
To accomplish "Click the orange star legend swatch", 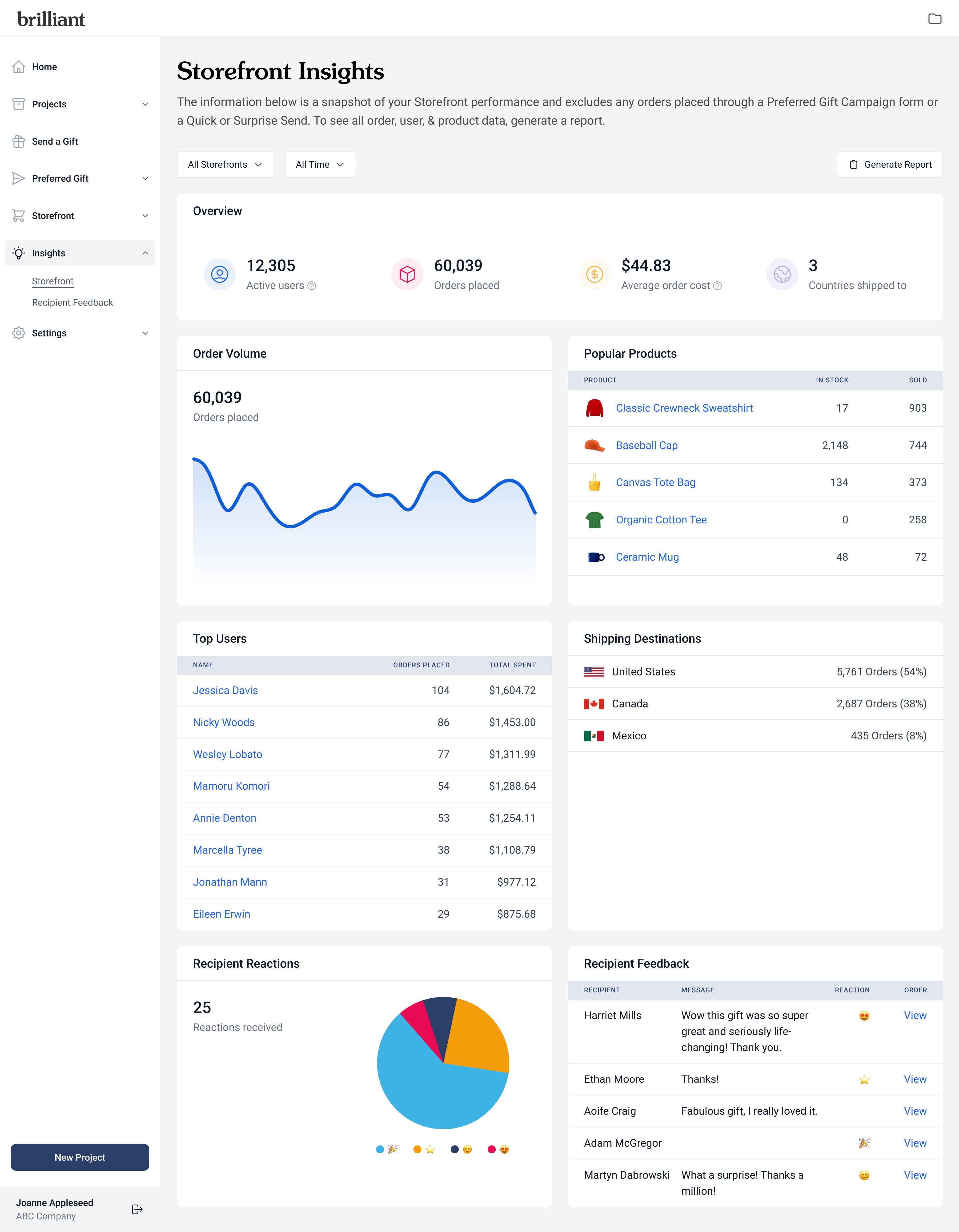I will 417,1149.
